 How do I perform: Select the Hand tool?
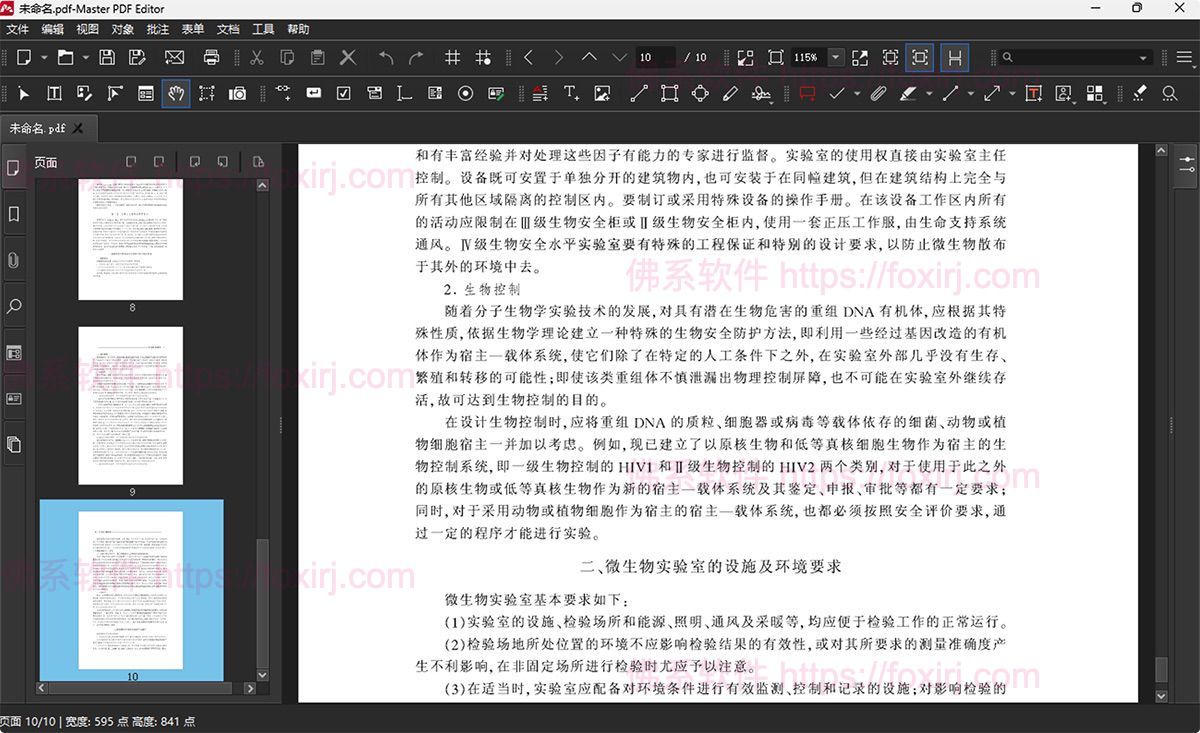[177, 93]
